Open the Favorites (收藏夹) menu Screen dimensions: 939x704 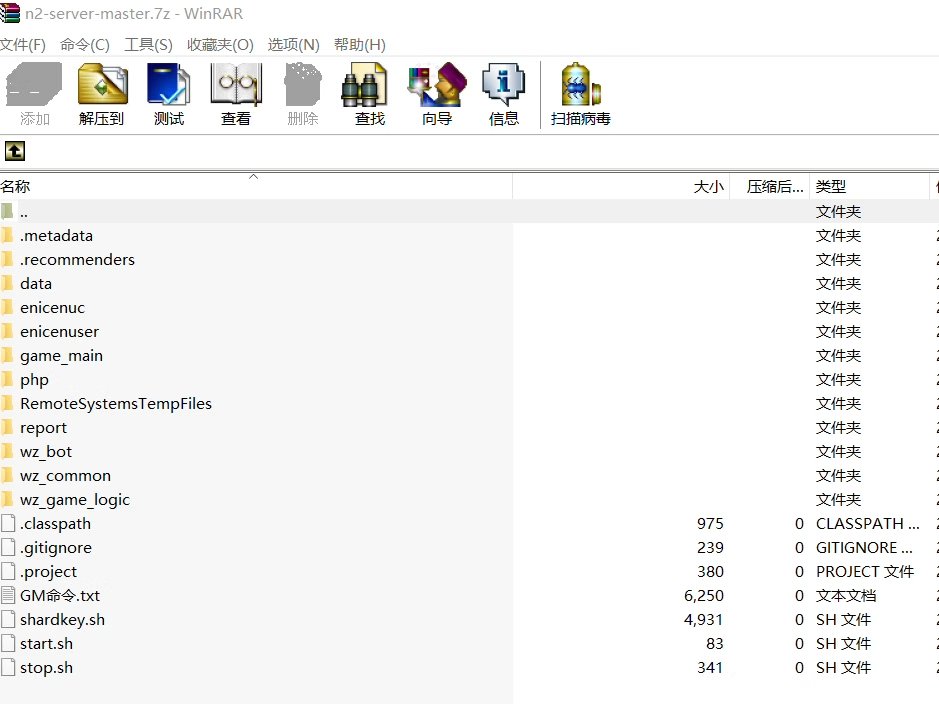pos(220,45)
